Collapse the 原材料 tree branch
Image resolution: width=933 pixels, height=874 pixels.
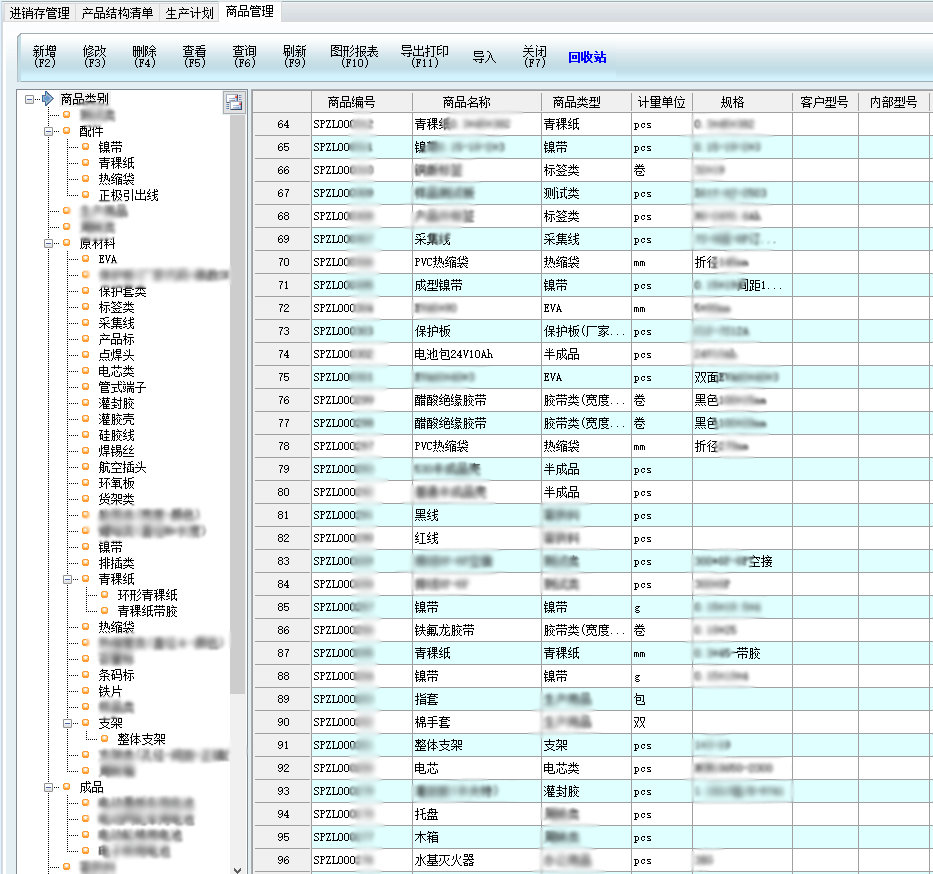(48, 243)
